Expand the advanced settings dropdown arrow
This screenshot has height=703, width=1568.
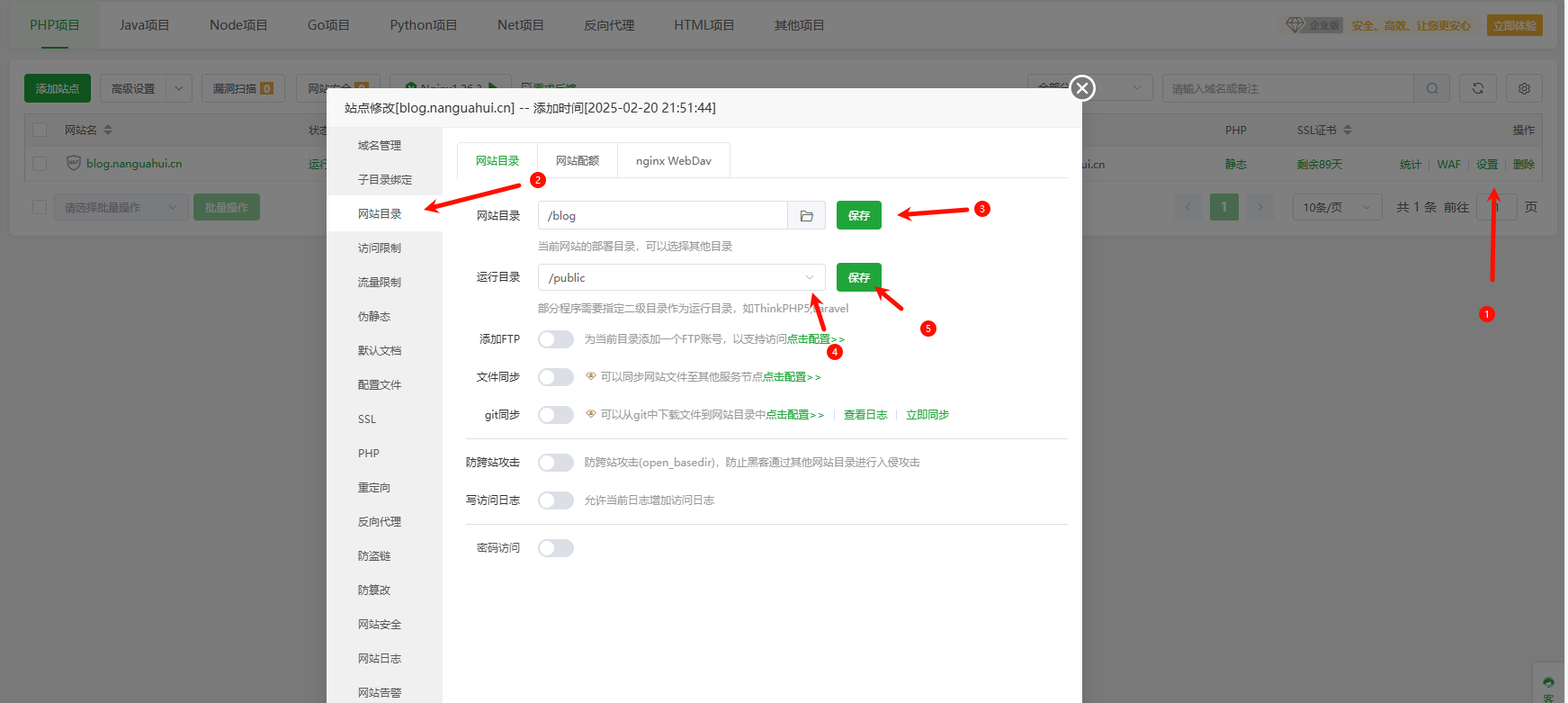click(x=178, y=88)
